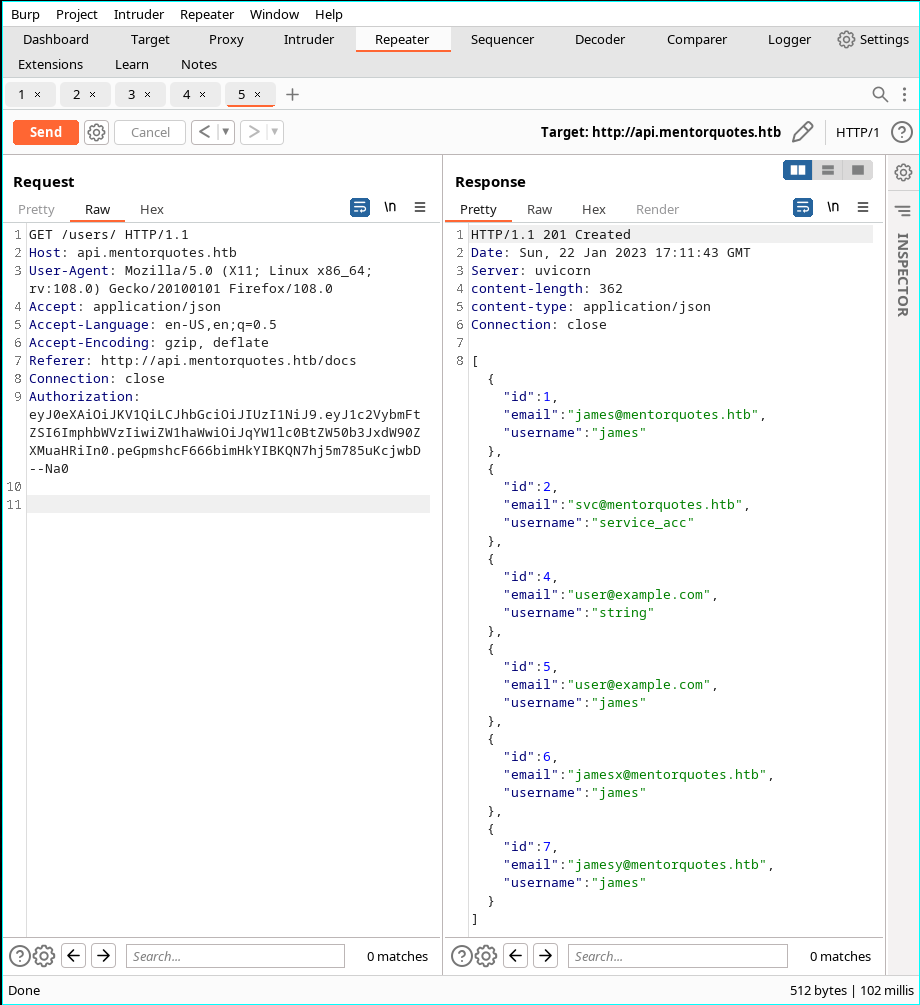Open Response search settings gear
The image size is (920, 1005).
486,956
